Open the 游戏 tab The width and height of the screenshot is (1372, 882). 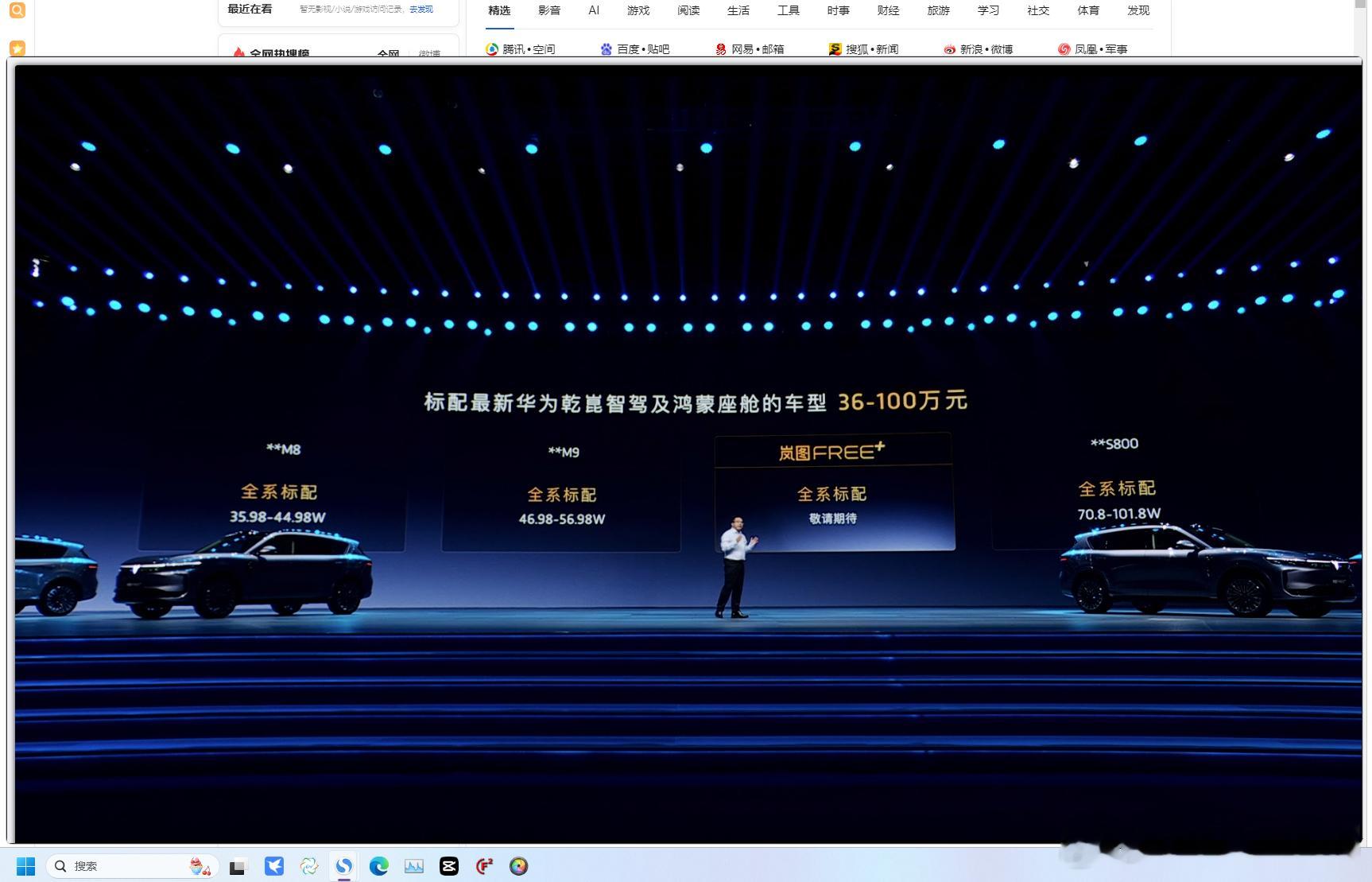point(638,10)
